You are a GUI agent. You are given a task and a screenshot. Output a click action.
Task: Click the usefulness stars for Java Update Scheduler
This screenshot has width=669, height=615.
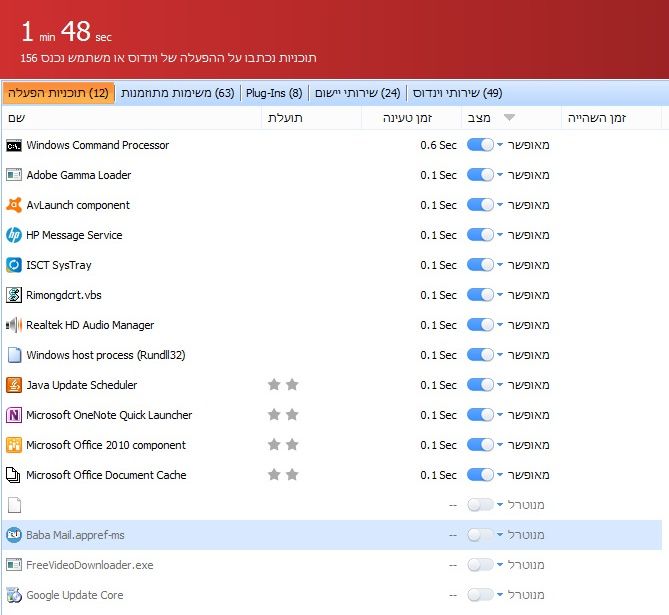point(283,385)
